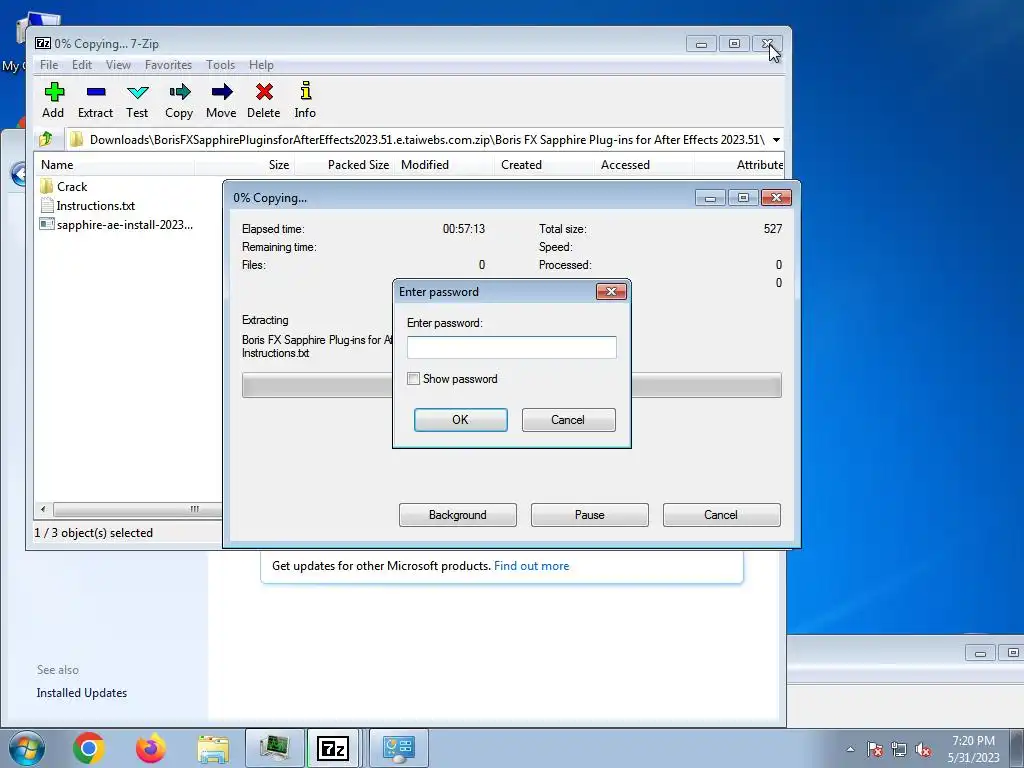
Task: Click the extraction progress bar
Action: pos(511,385)
